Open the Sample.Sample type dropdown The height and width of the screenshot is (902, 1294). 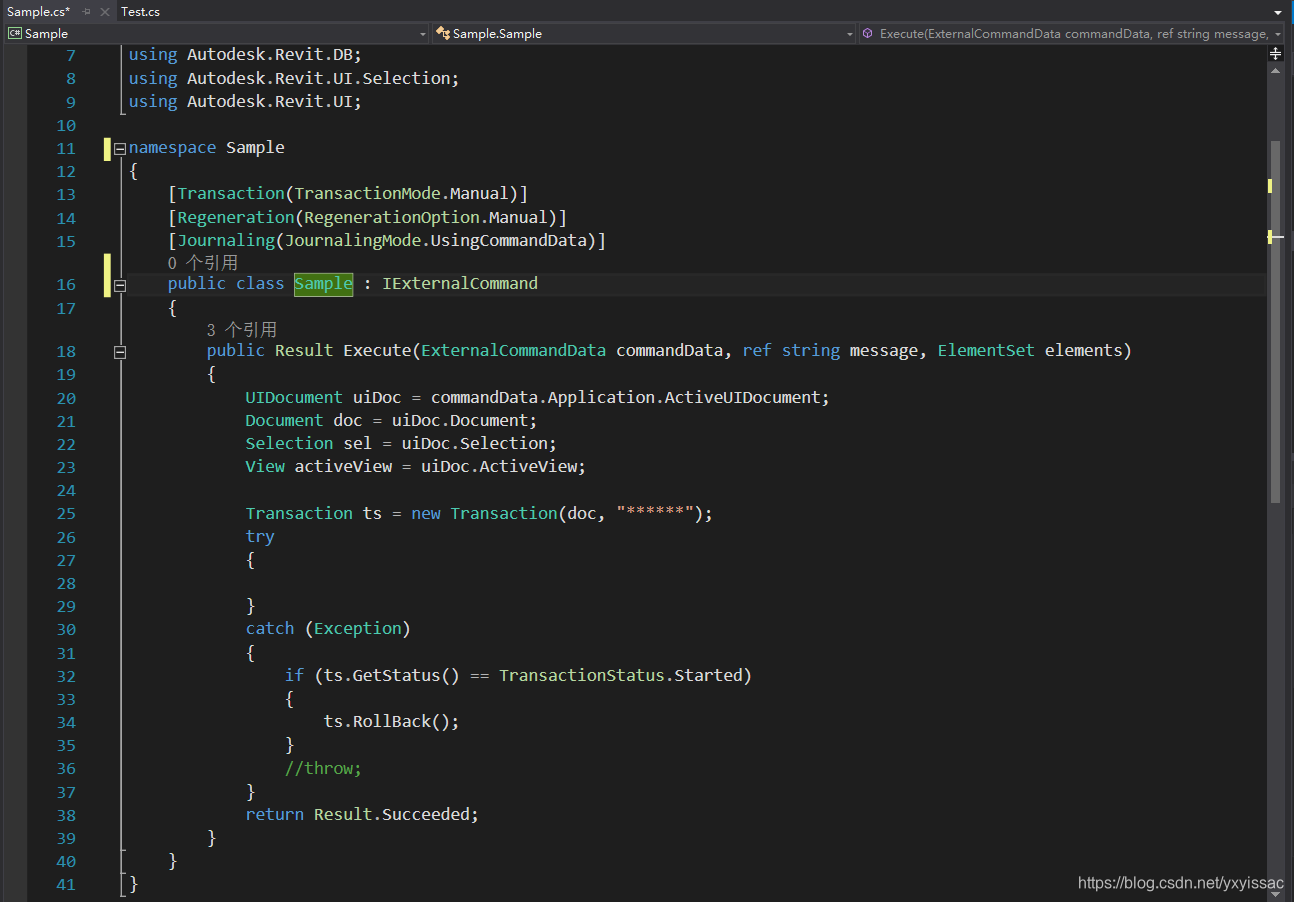(x=850, y=34)
